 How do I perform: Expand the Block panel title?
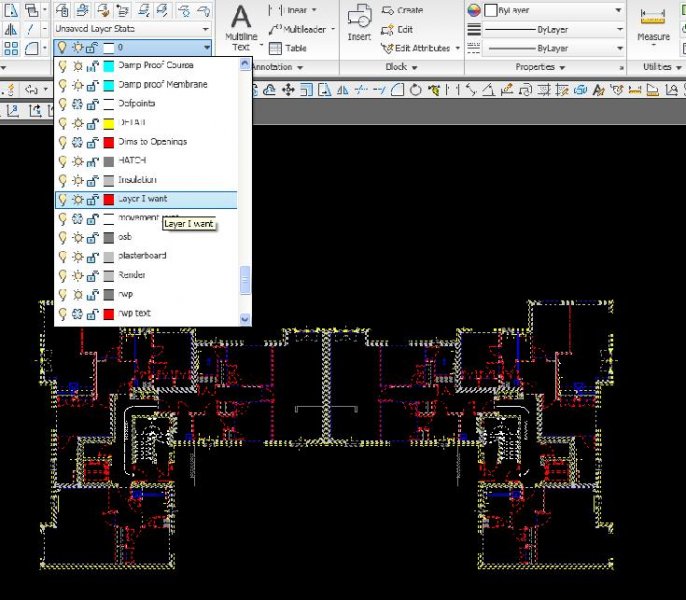tap(401, 67)
